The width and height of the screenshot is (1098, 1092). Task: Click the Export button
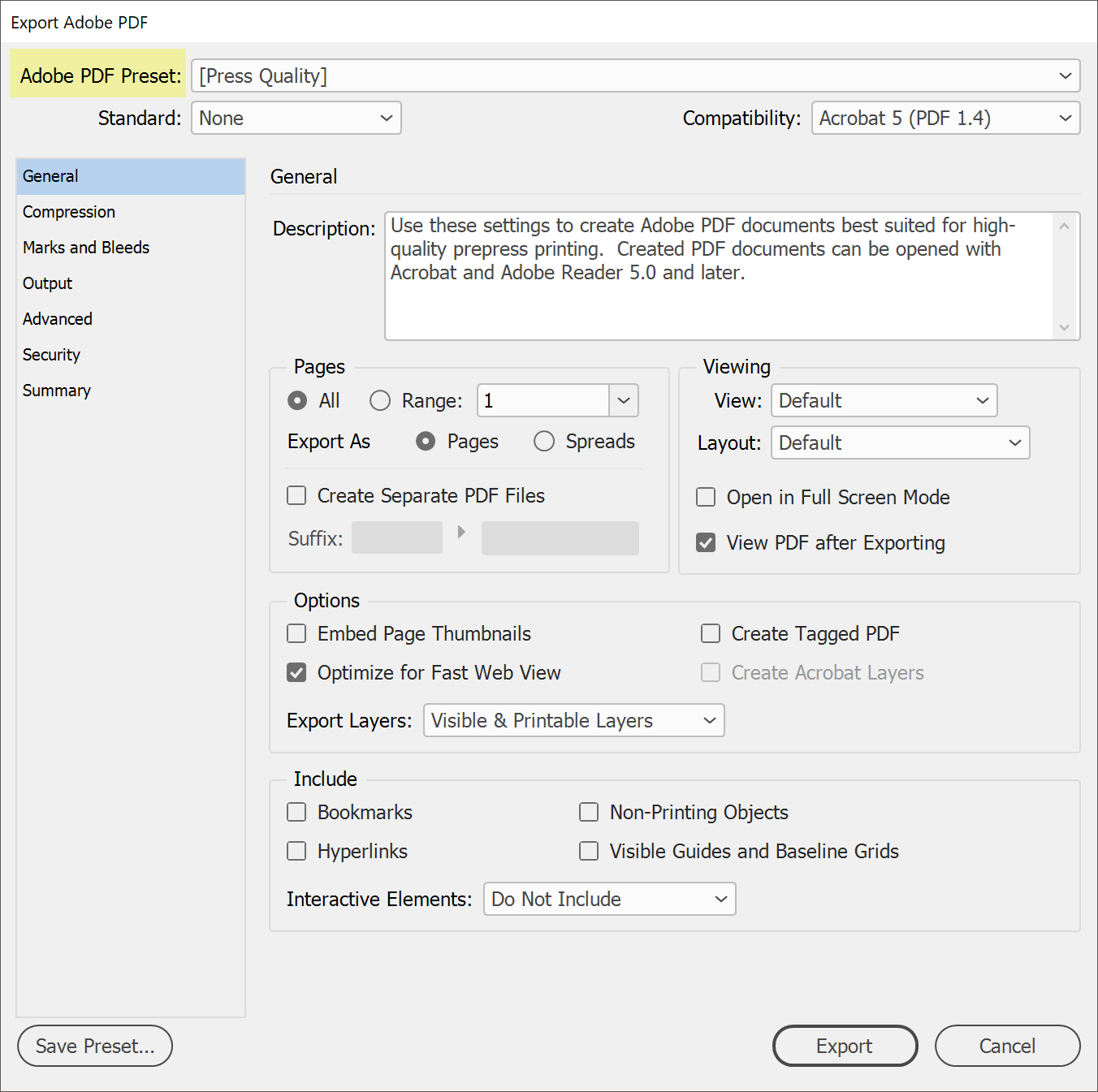pyautogui.click(x=845, y=1046)
